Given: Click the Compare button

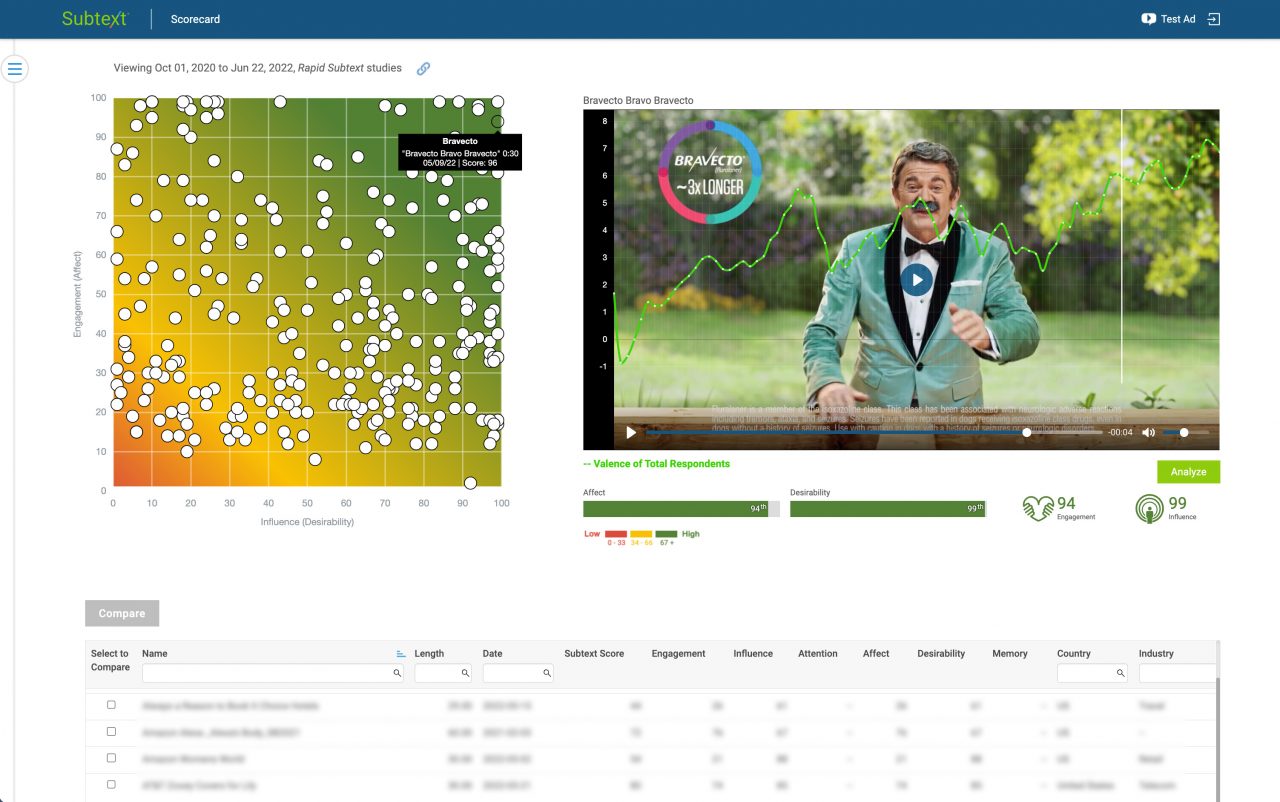Looking at the screenshot, I should pyautogui.click(x=121, y=613).
